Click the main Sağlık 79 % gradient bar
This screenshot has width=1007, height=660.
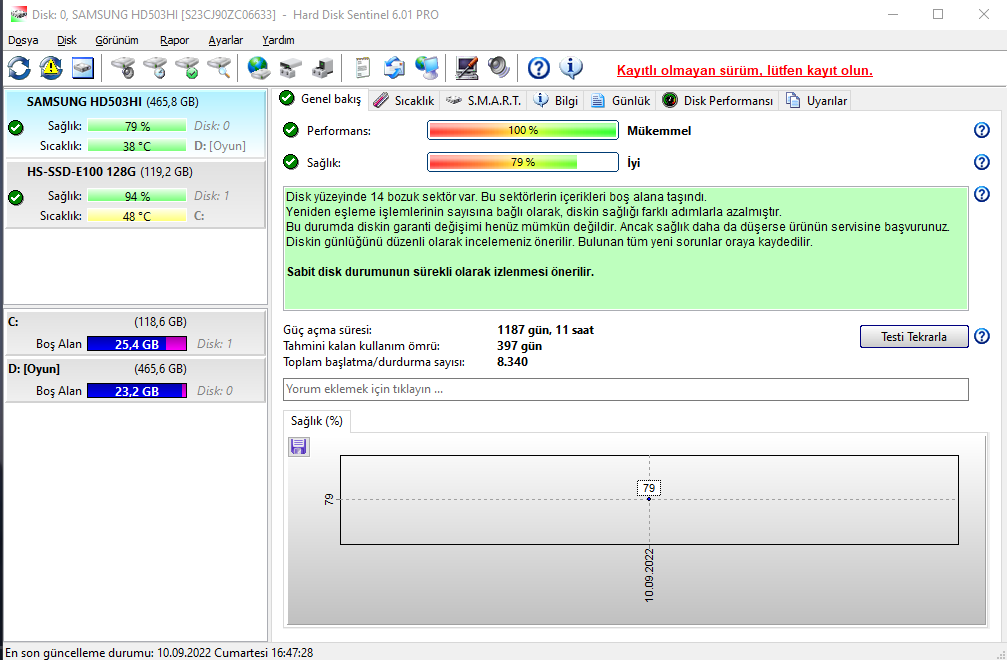click(x=523, y=162)
